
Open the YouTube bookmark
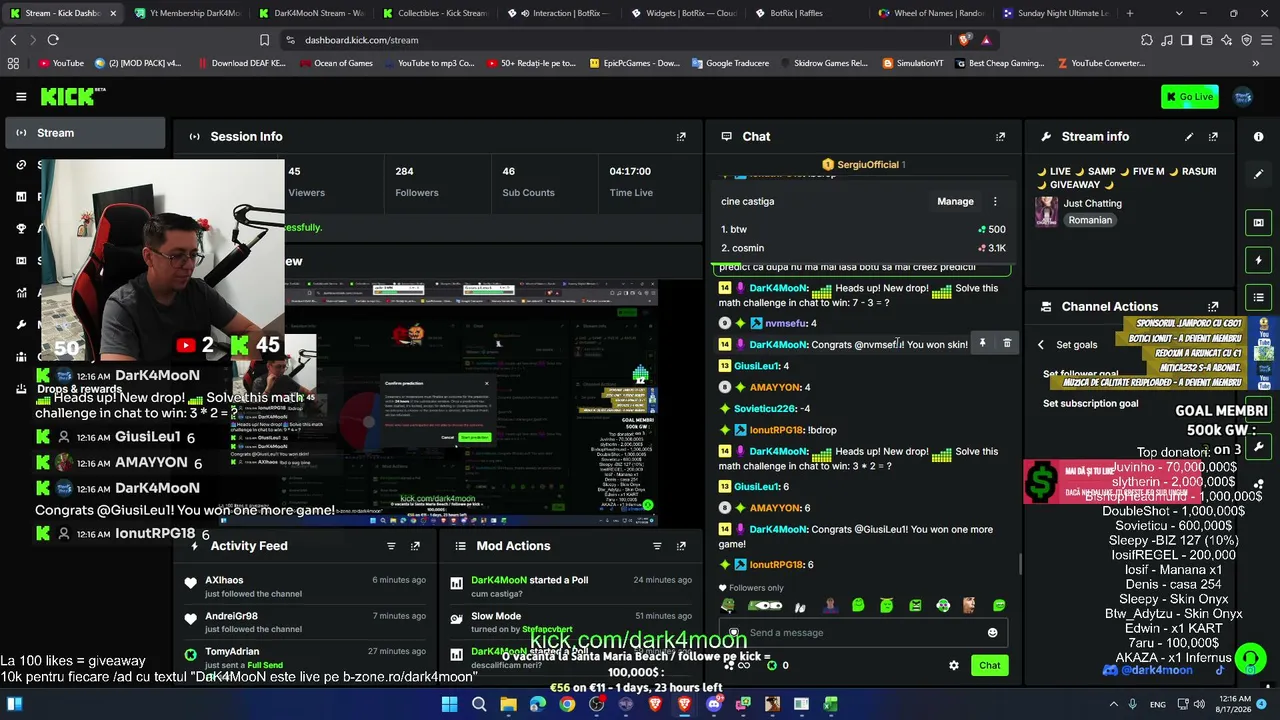61,63
